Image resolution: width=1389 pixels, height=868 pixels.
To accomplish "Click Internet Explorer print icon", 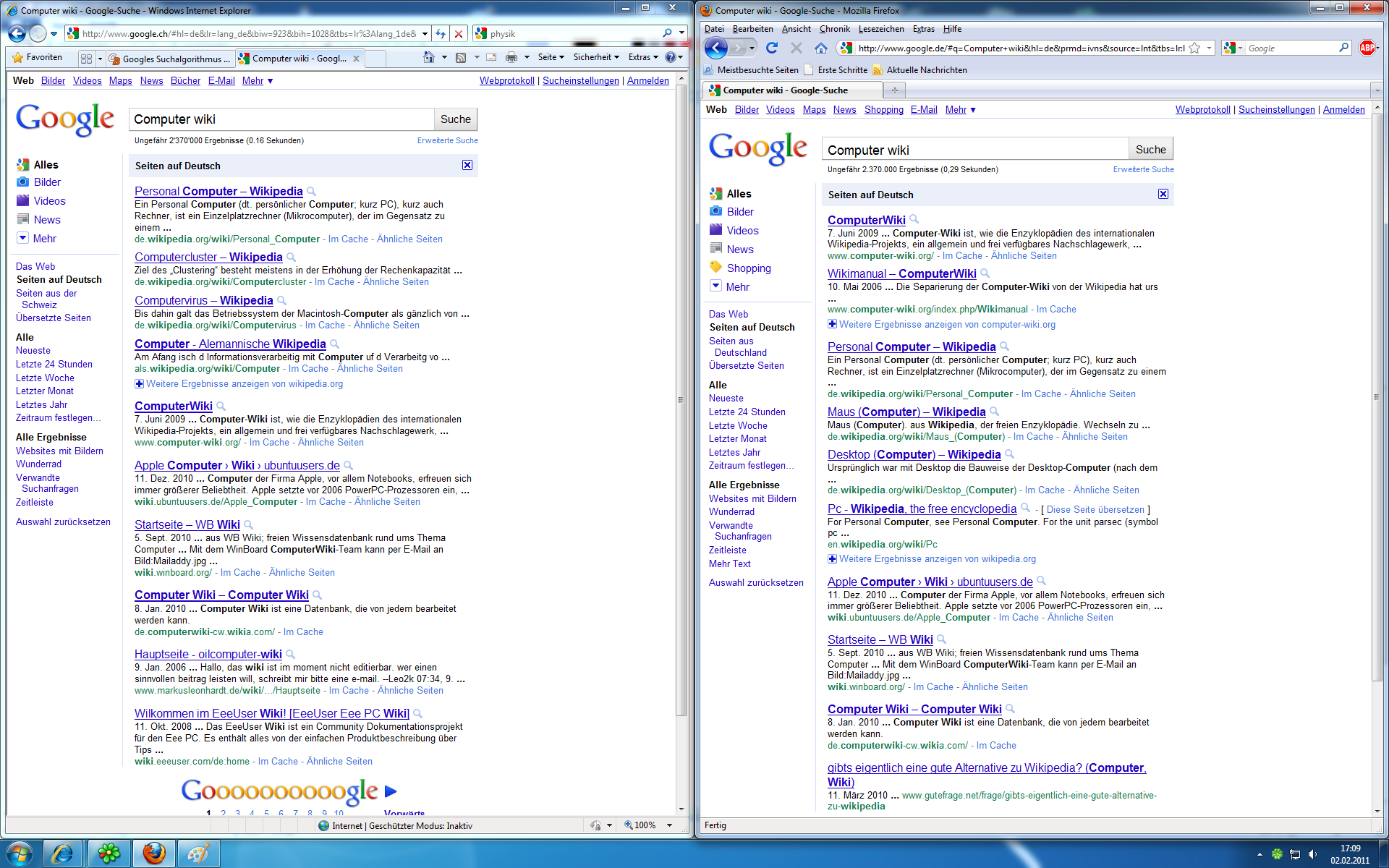I will pos(511,57).
